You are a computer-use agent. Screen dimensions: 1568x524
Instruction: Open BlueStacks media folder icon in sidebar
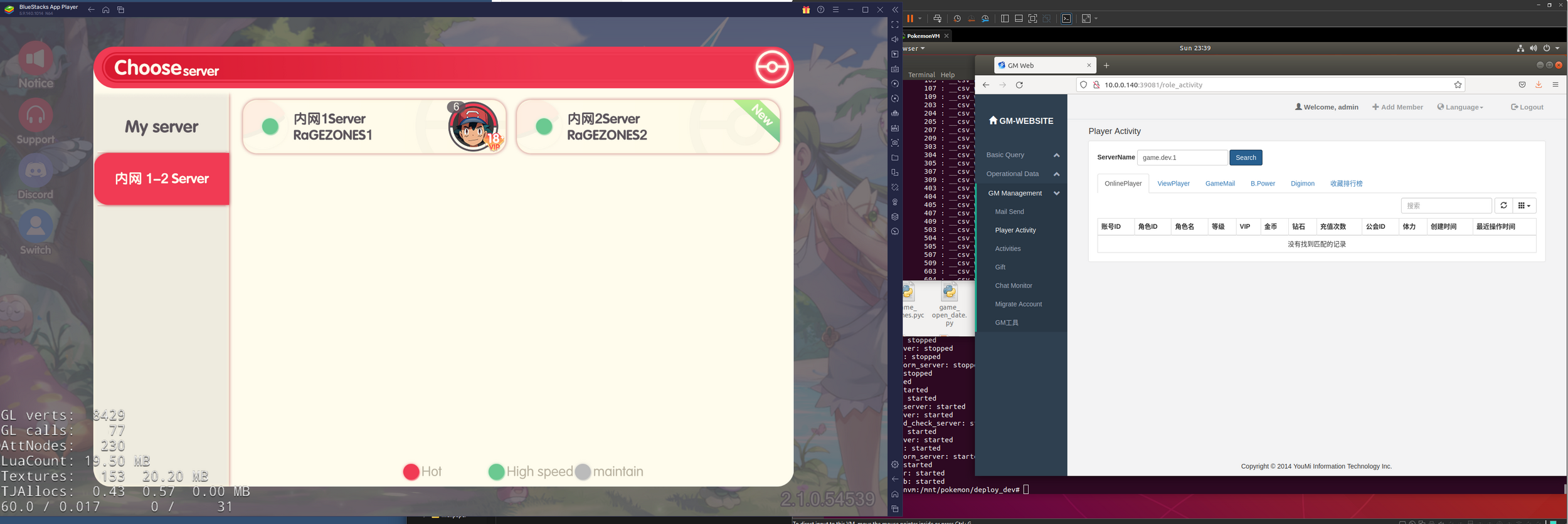pos(895,157)
